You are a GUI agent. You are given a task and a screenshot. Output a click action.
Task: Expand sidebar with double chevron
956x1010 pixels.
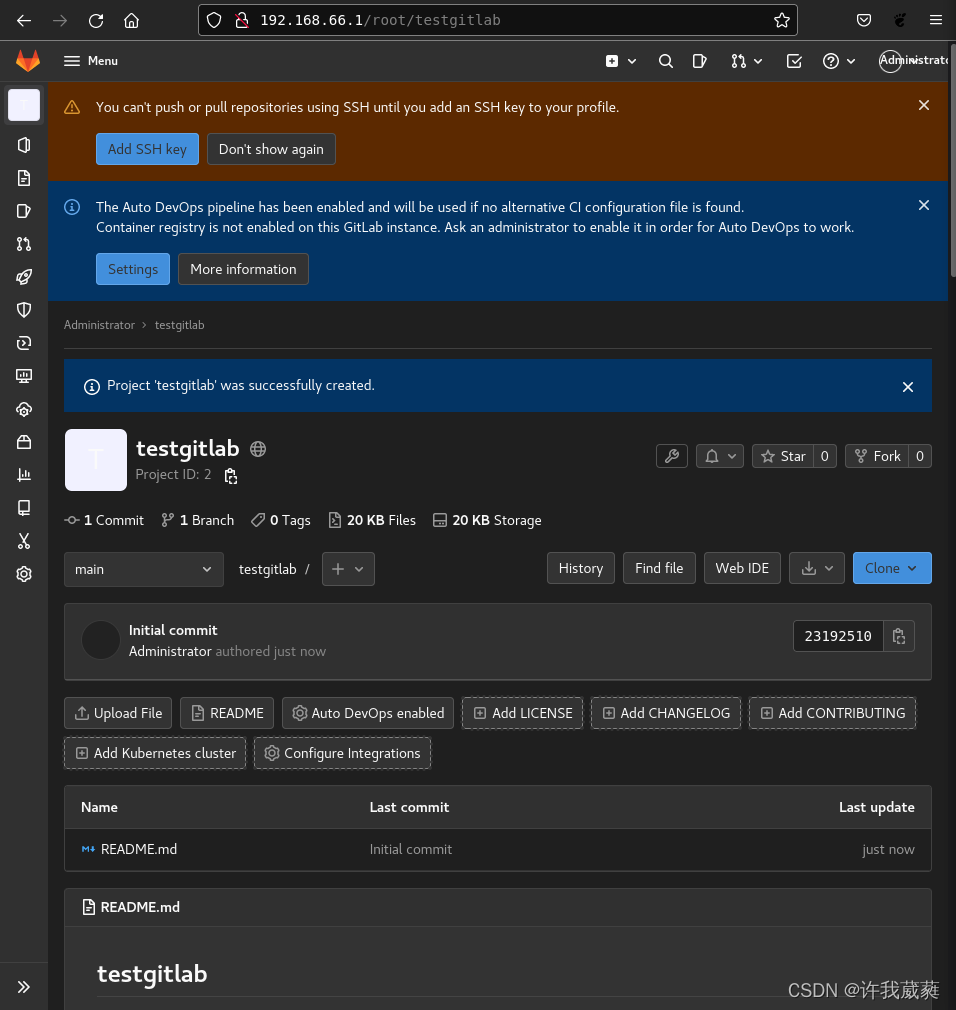point(24,987)
